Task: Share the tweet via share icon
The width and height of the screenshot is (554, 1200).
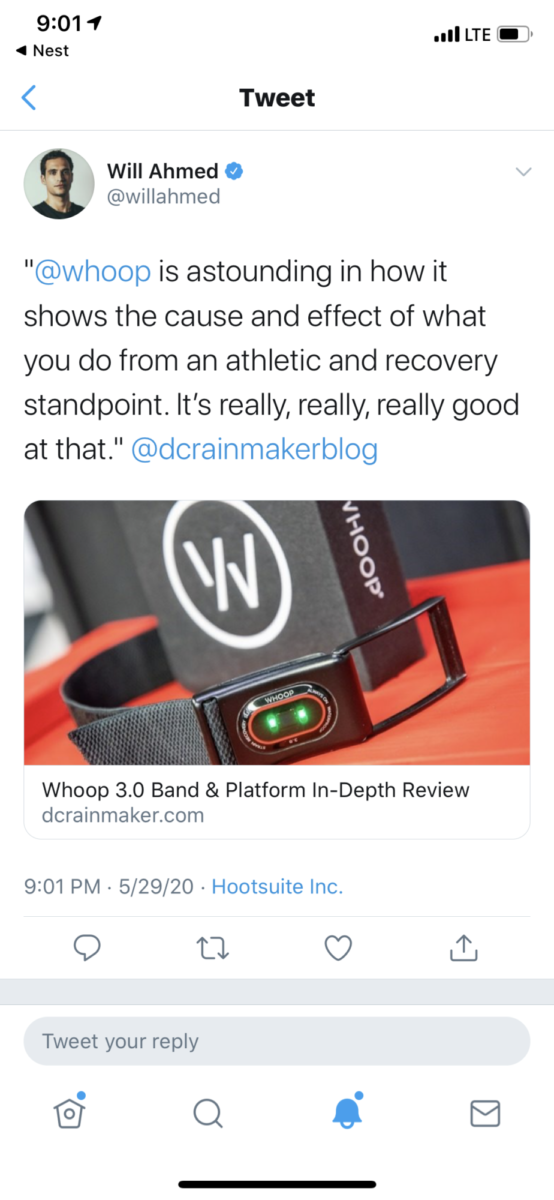Action: click(x=464, y=947)
